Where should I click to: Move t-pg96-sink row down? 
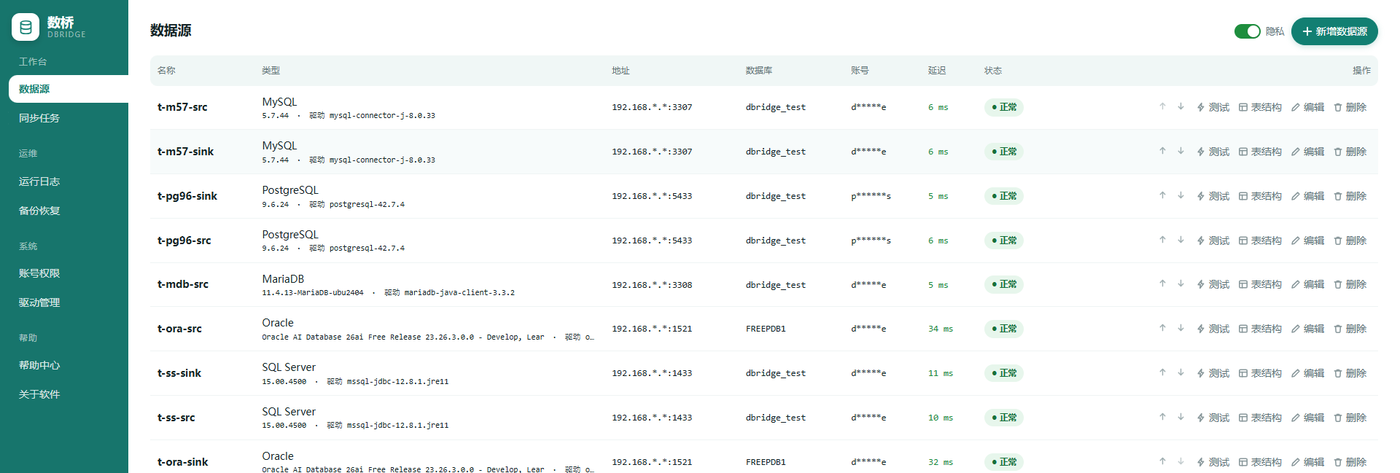point(1180,196)
